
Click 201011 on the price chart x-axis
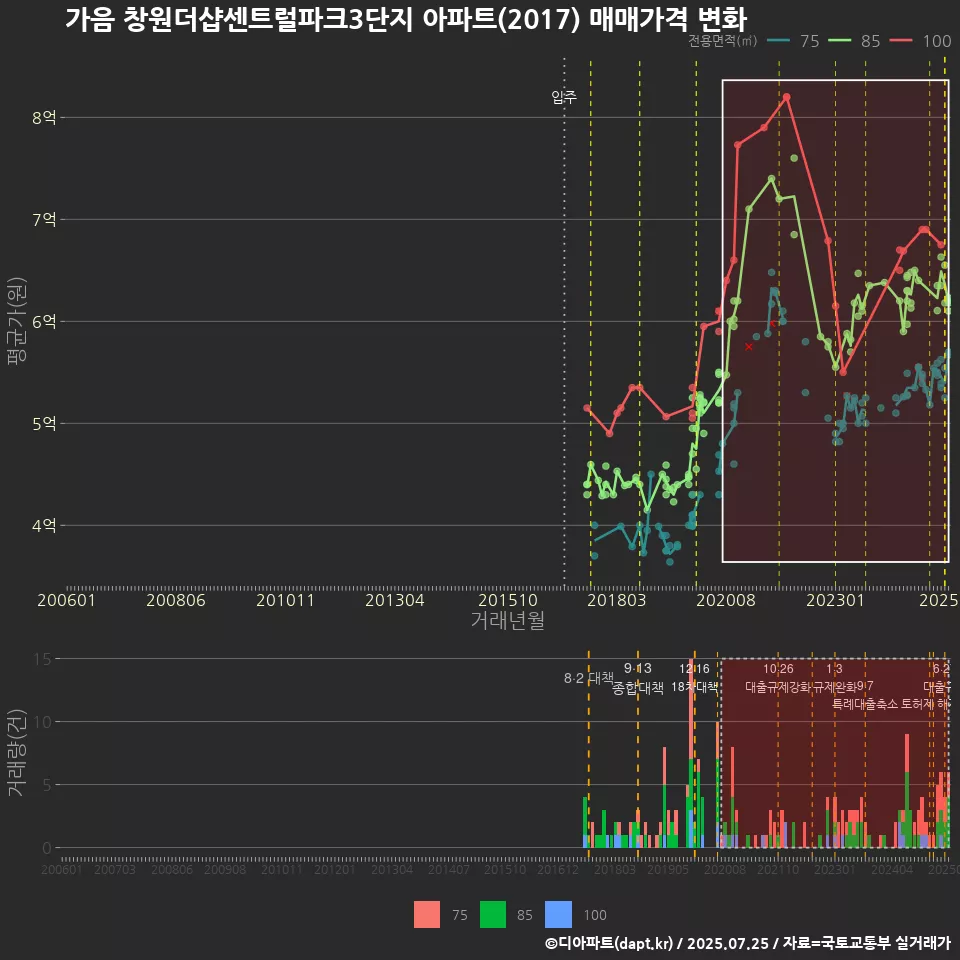pyautogui.click(x=285, y=600)
